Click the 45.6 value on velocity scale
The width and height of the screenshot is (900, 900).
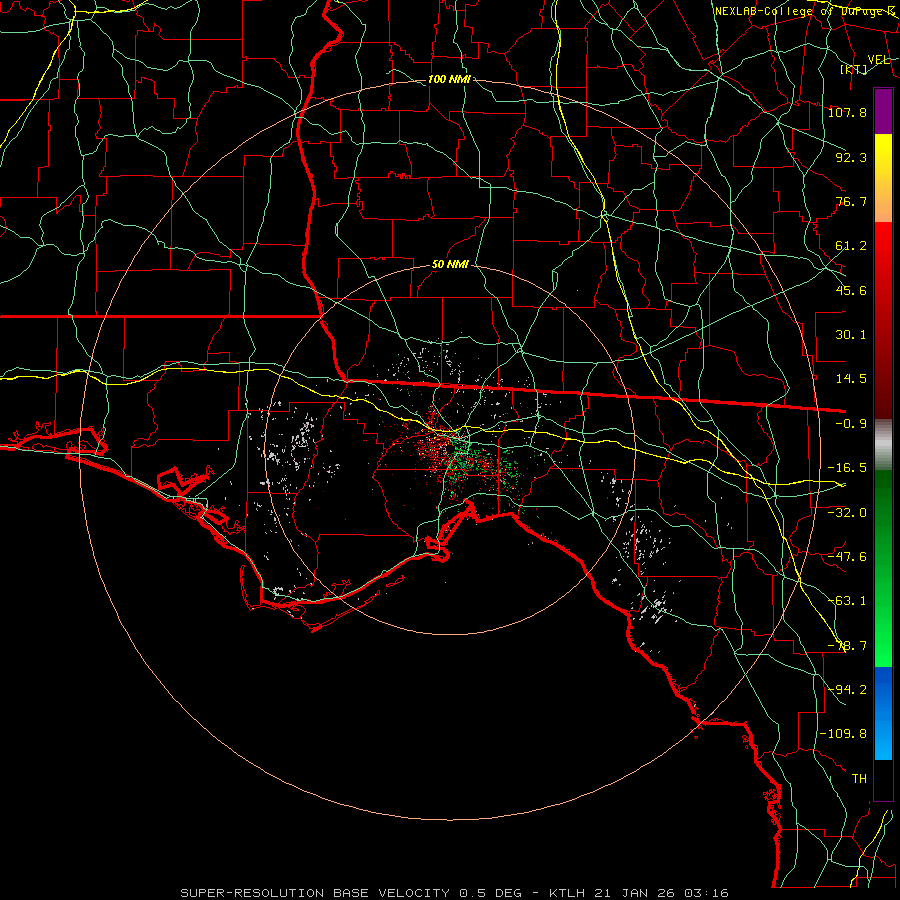[851, 290]
